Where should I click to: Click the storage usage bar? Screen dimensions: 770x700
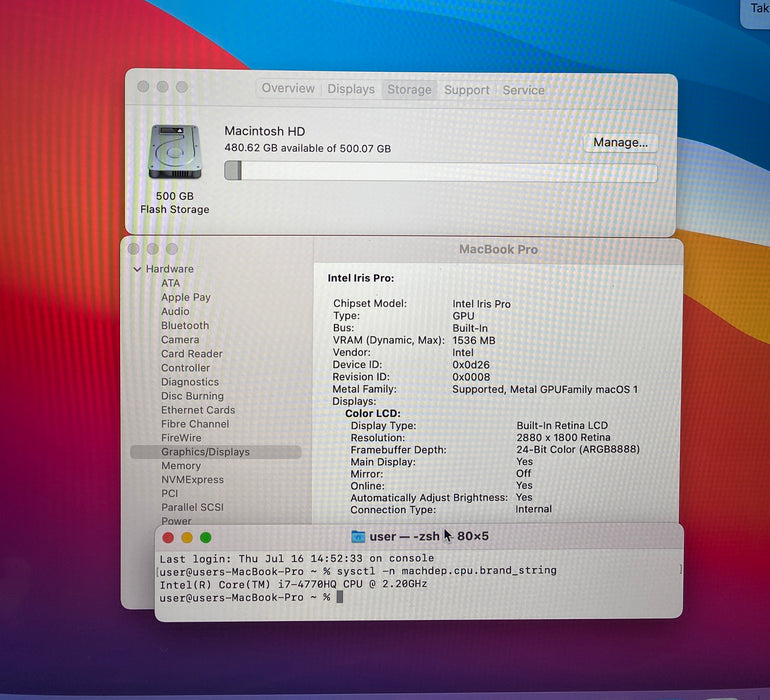tap(440, 171)
